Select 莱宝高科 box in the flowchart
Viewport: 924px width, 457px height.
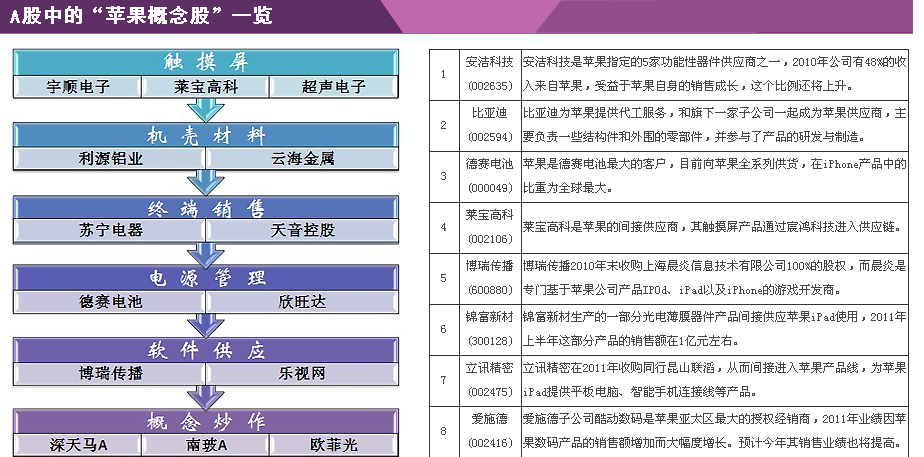click(x=206, y=87)
